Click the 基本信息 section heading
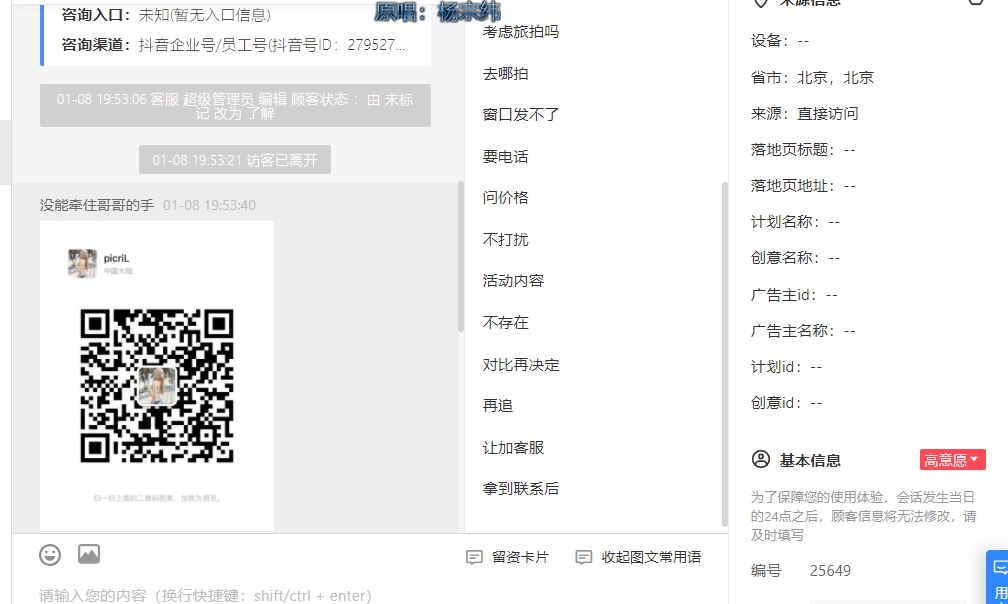Screen dimensions: 1008x604 click(810, 461)
